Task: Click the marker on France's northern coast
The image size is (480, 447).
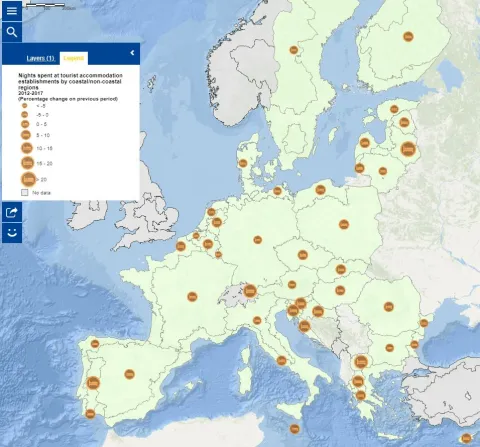Action: point(181,246)
